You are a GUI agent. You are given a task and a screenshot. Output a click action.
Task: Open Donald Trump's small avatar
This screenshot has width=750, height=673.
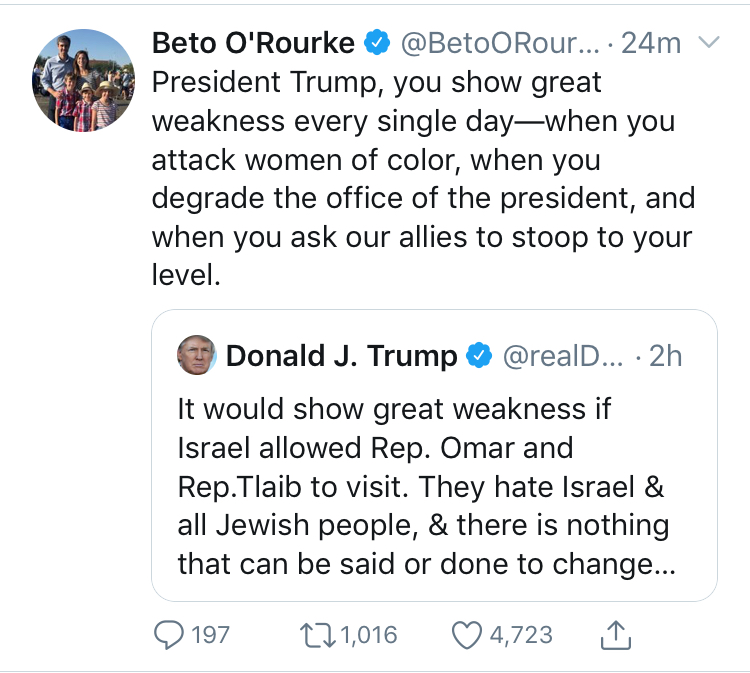click(x=197, y=355)
